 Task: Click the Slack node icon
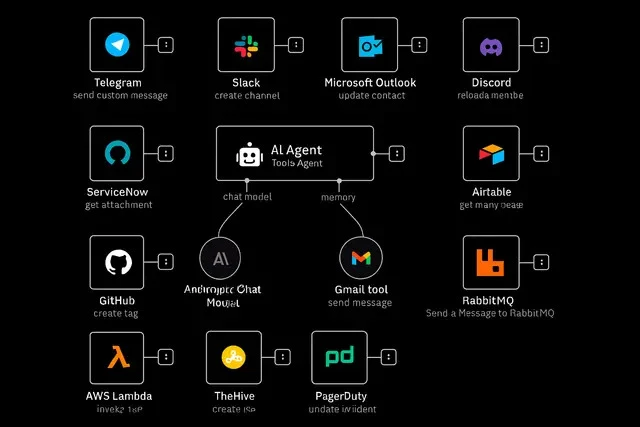tap(245, 45)
